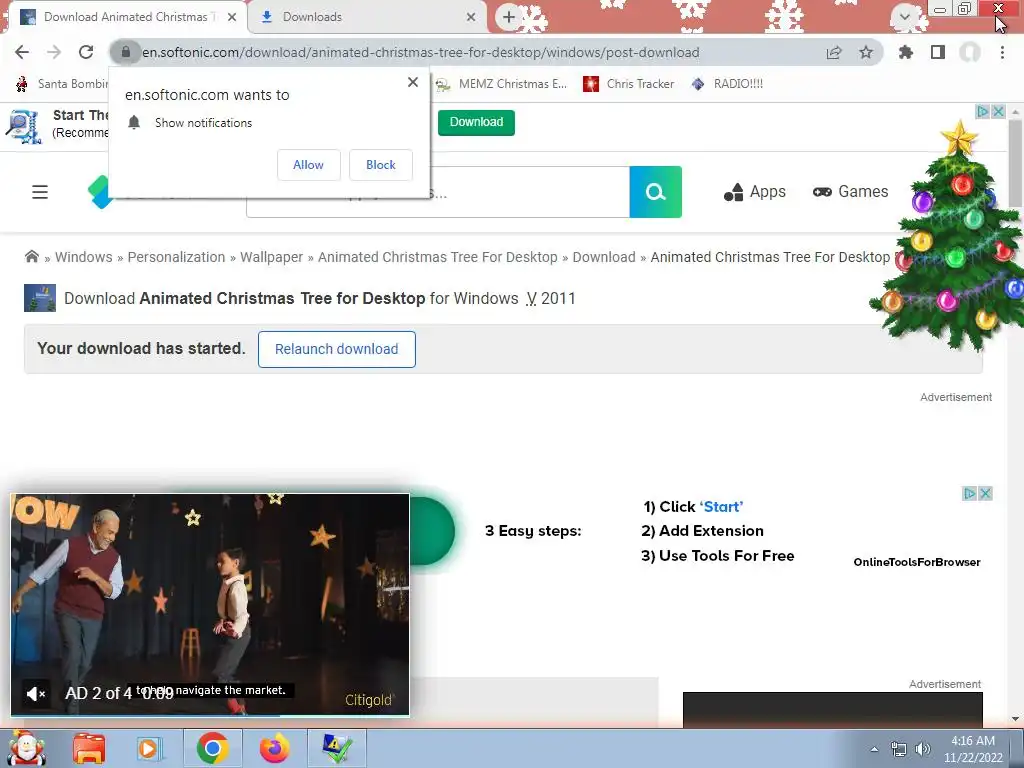Viewport: 1024px width, 768px height.
Task: Open the Apps category
Action: (755, 192)
